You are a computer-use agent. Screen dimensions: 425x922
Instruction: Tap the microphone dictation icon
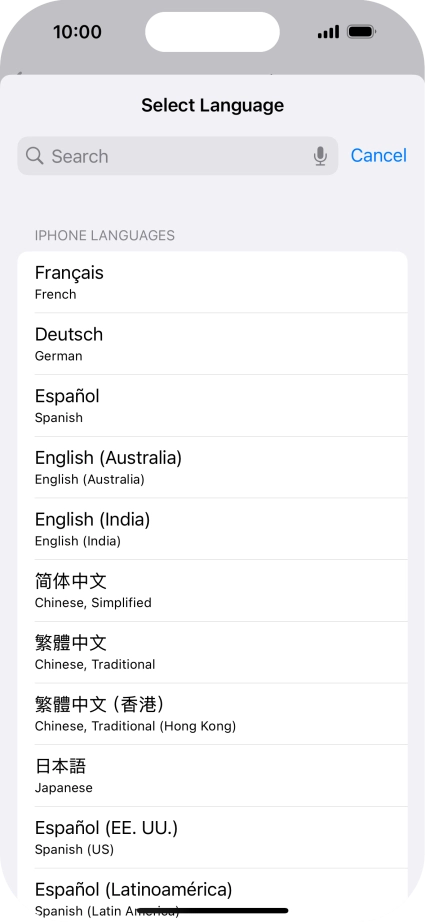click(x=320, y=156)
